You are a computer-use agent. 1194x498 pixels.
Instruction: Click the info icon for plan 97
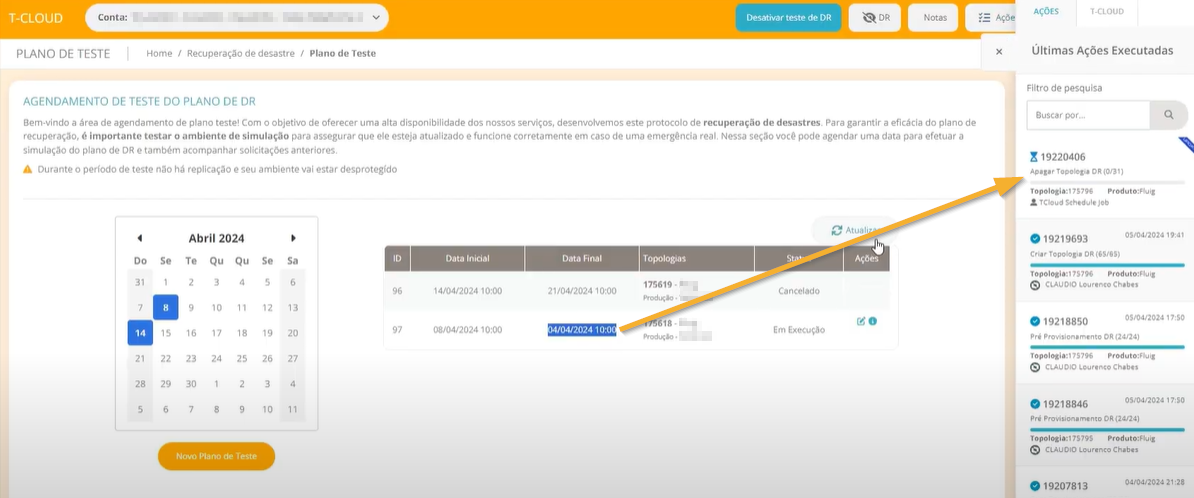pos(873,321)
